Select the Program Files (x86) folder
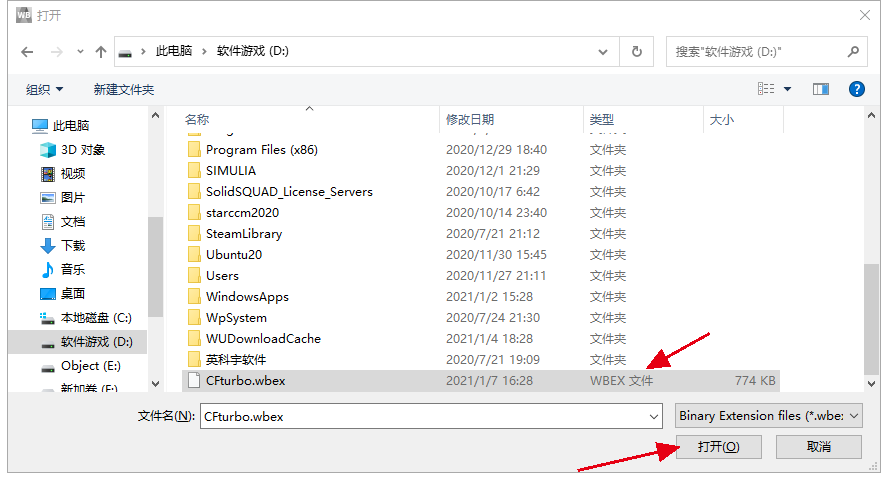 (x=261, y=149)
